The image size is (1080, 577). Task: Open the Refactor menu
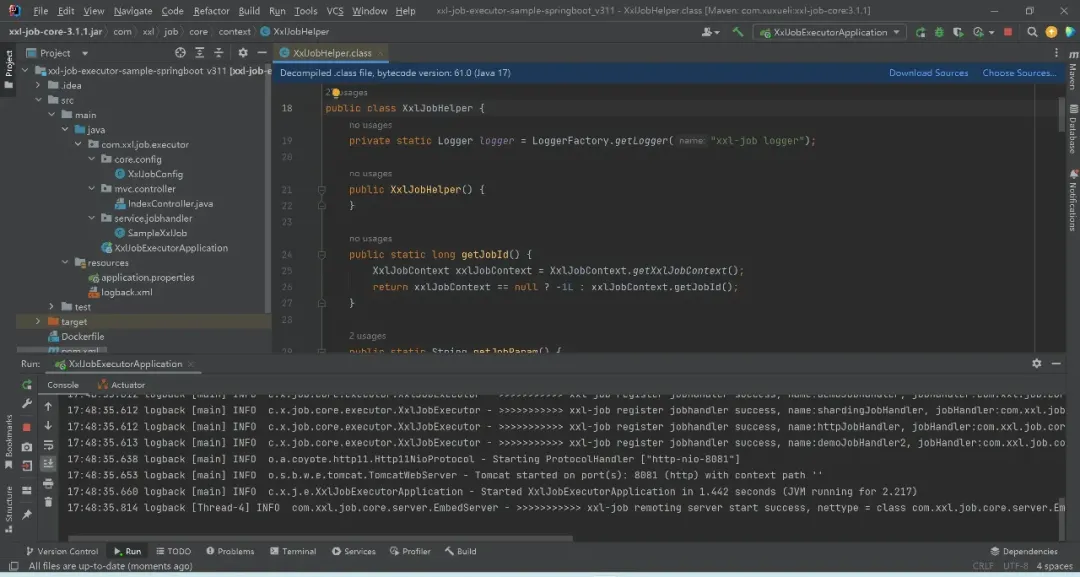tap(211, 11)
